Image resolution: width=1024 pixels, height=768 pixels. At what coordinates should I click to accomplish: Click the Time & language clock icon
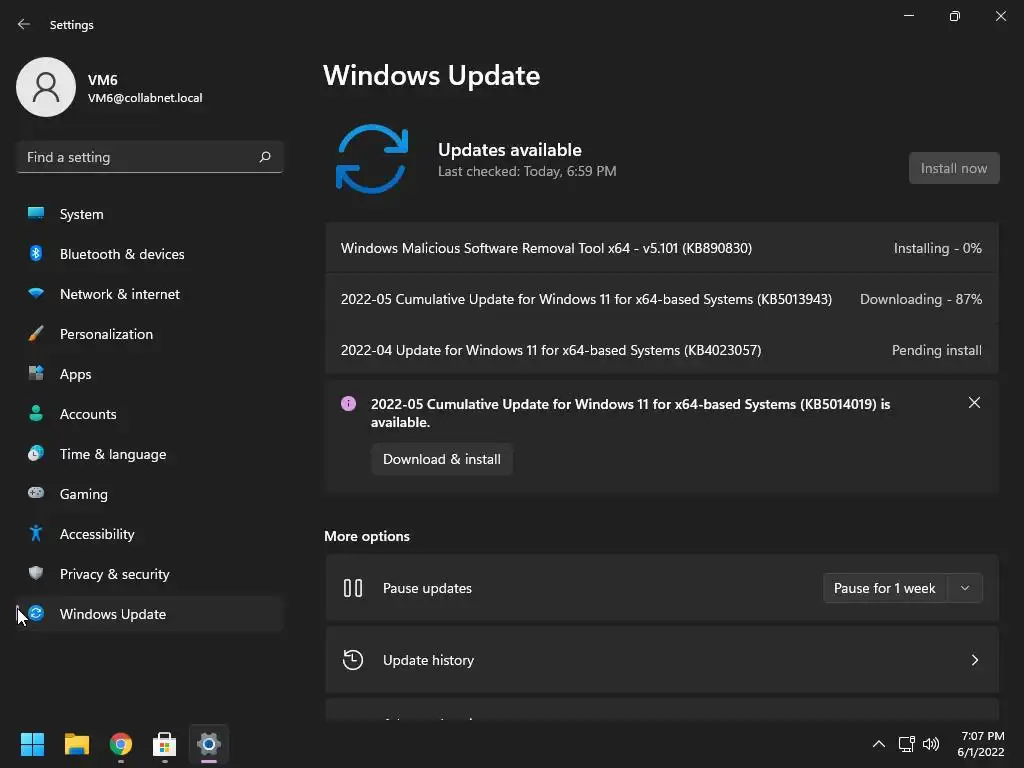(36, 453)
